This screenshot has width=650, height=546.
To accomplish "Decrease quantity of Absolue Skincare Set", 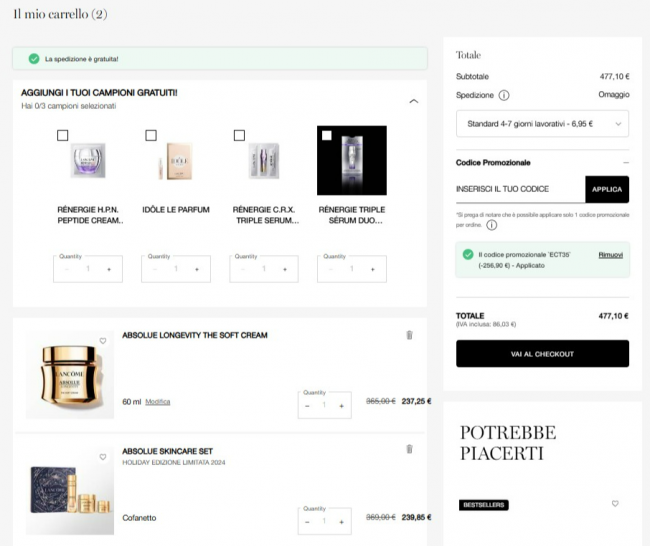I will tap(308, 521).
